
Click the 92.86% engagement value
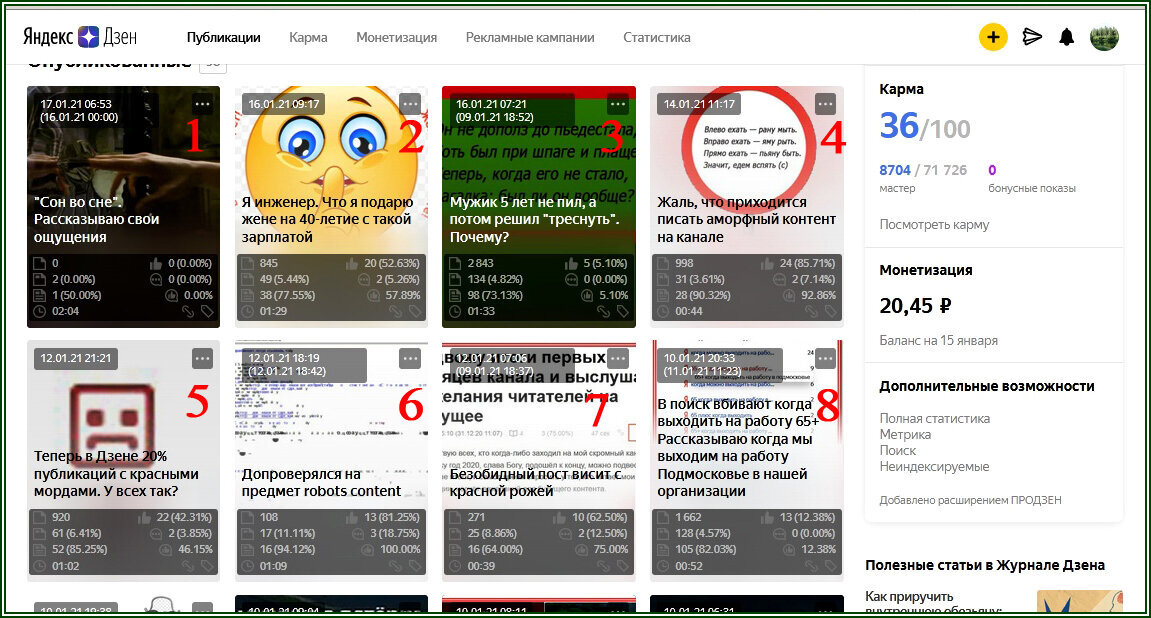[x=818, y=295]
